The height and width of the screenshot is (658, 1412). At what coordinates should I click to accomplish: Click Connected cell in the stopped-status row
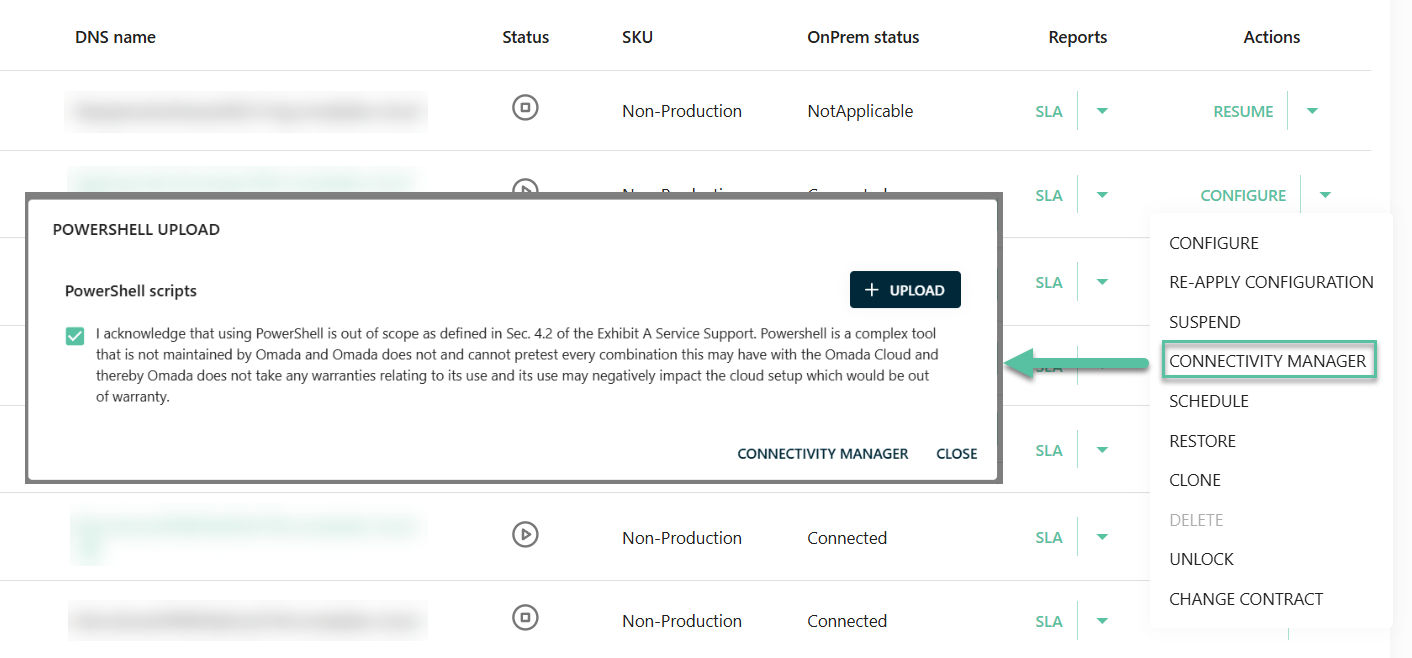pos(847,621)
